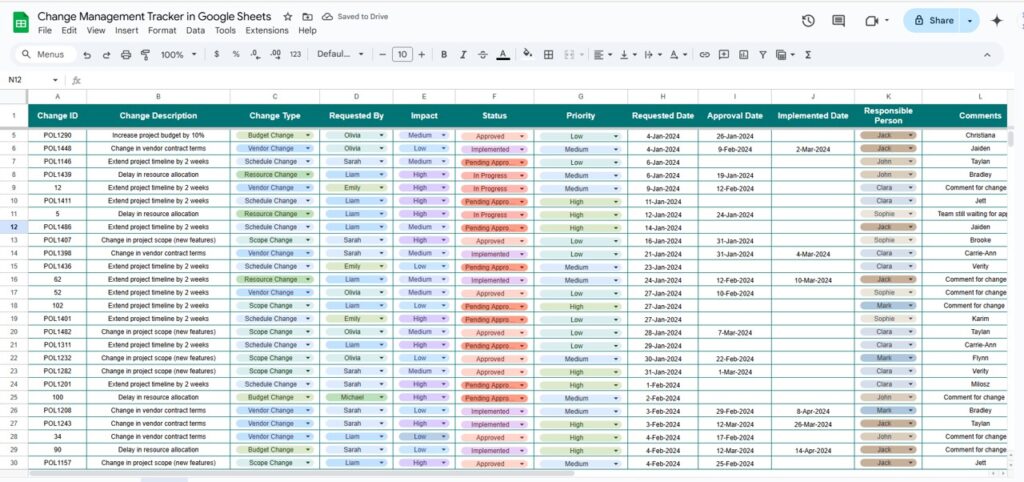1024x482 pixels.
Task: Open text rotation dropdown
Action: click(678, 55)
